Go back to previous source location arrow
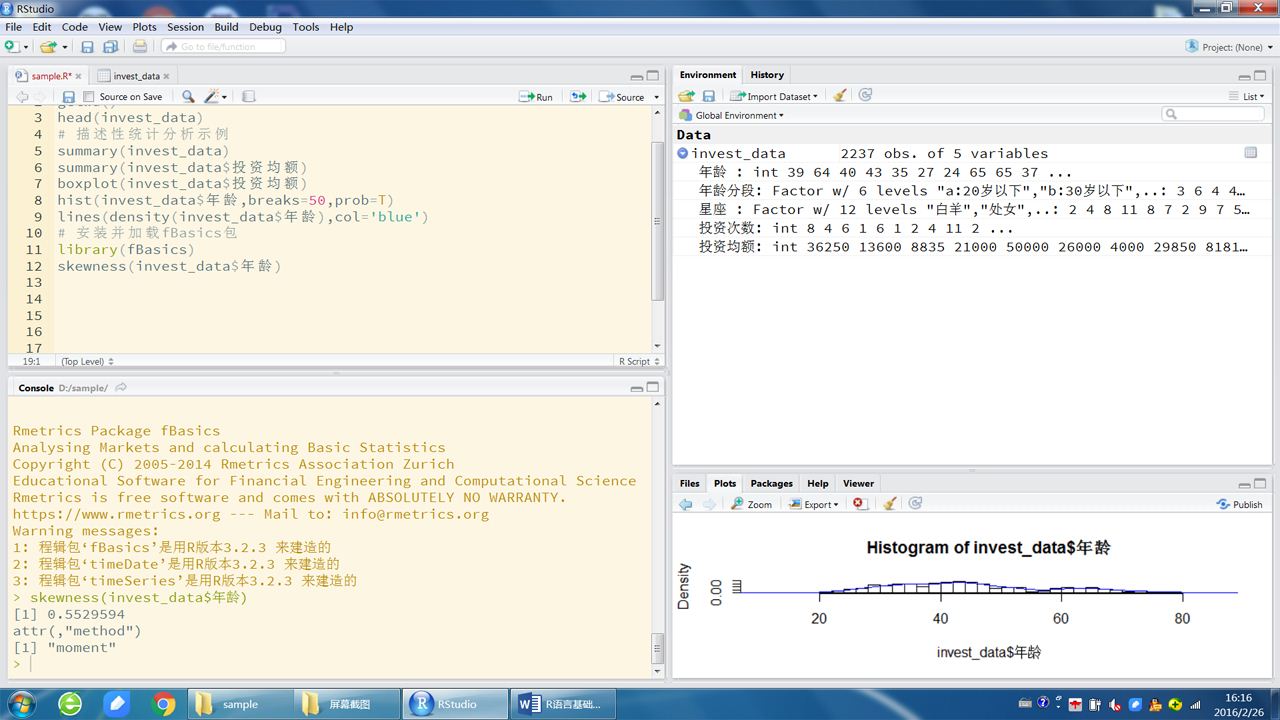Image resolution: width=1280 pixels, height=720 pixels. point(21,97)
